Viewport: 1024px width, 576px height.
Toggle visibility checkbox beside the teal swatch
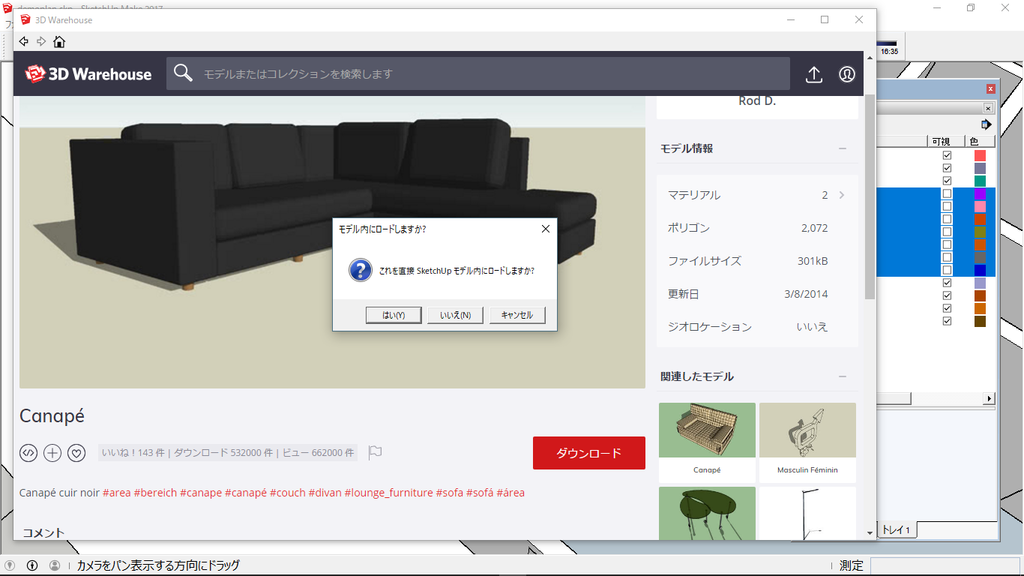click(x=947, y=181)
